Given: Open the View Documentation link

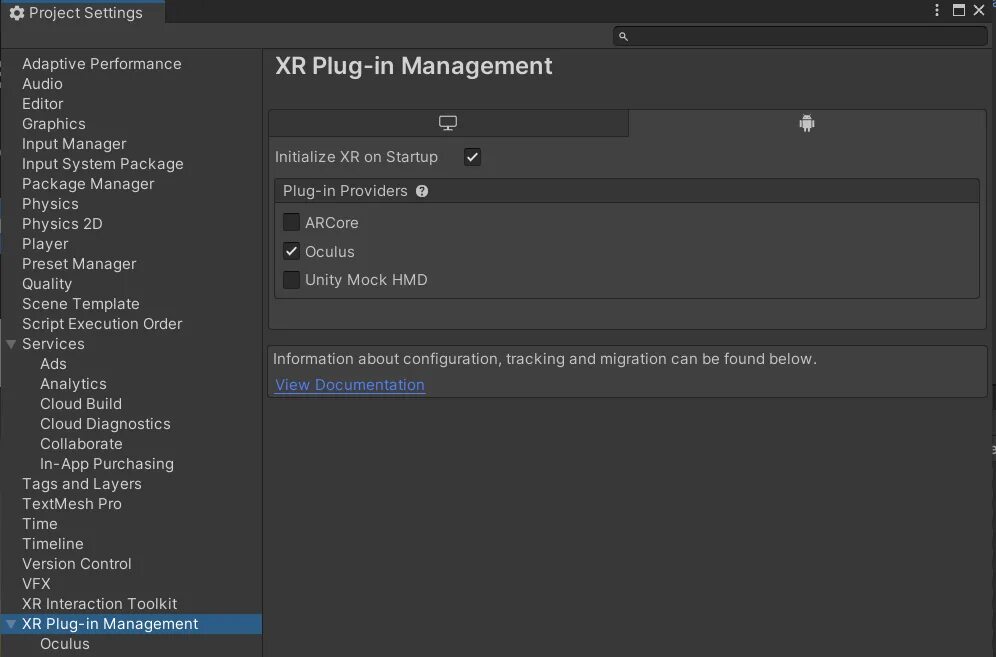Looking at the screenshot, I should pyautogui.click(x=350, y=385).
